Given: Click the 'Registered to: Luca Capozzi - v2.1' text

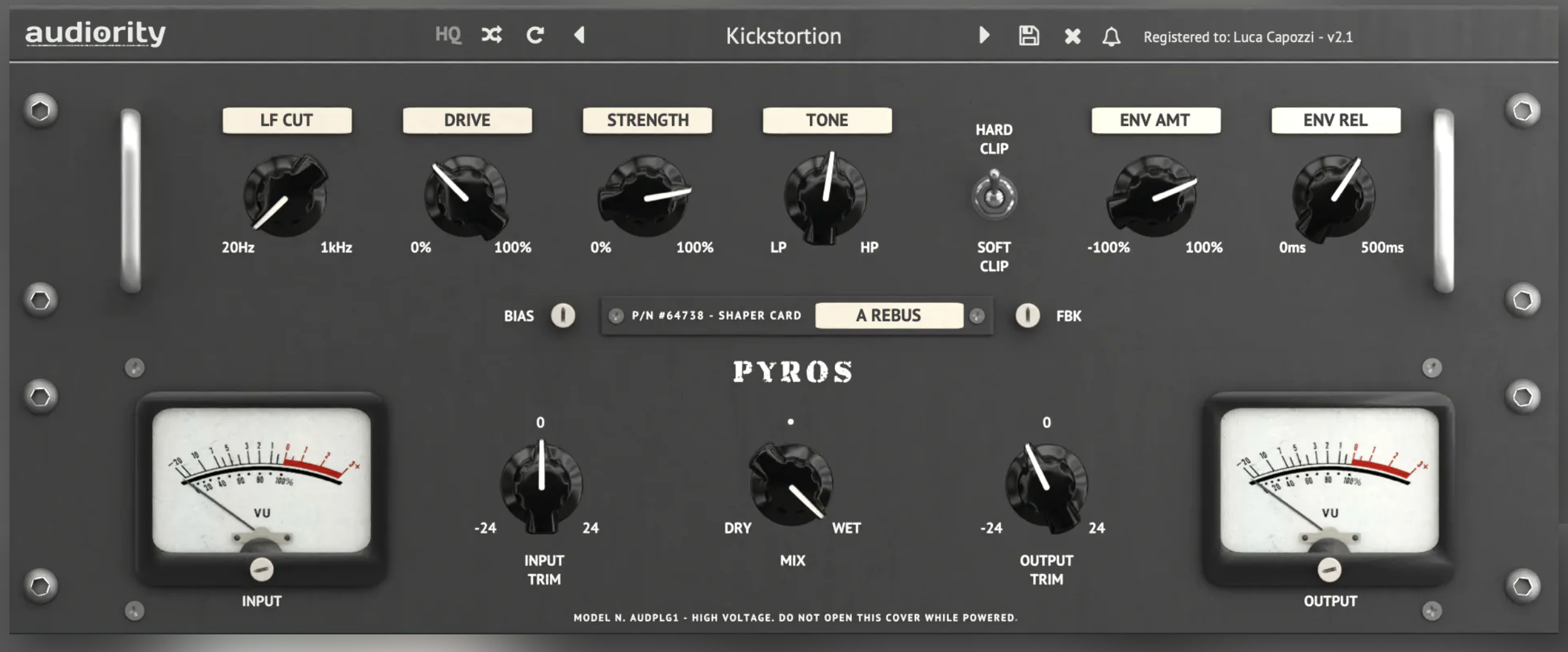Looking at the screenshot, I should click(1248, 37).
